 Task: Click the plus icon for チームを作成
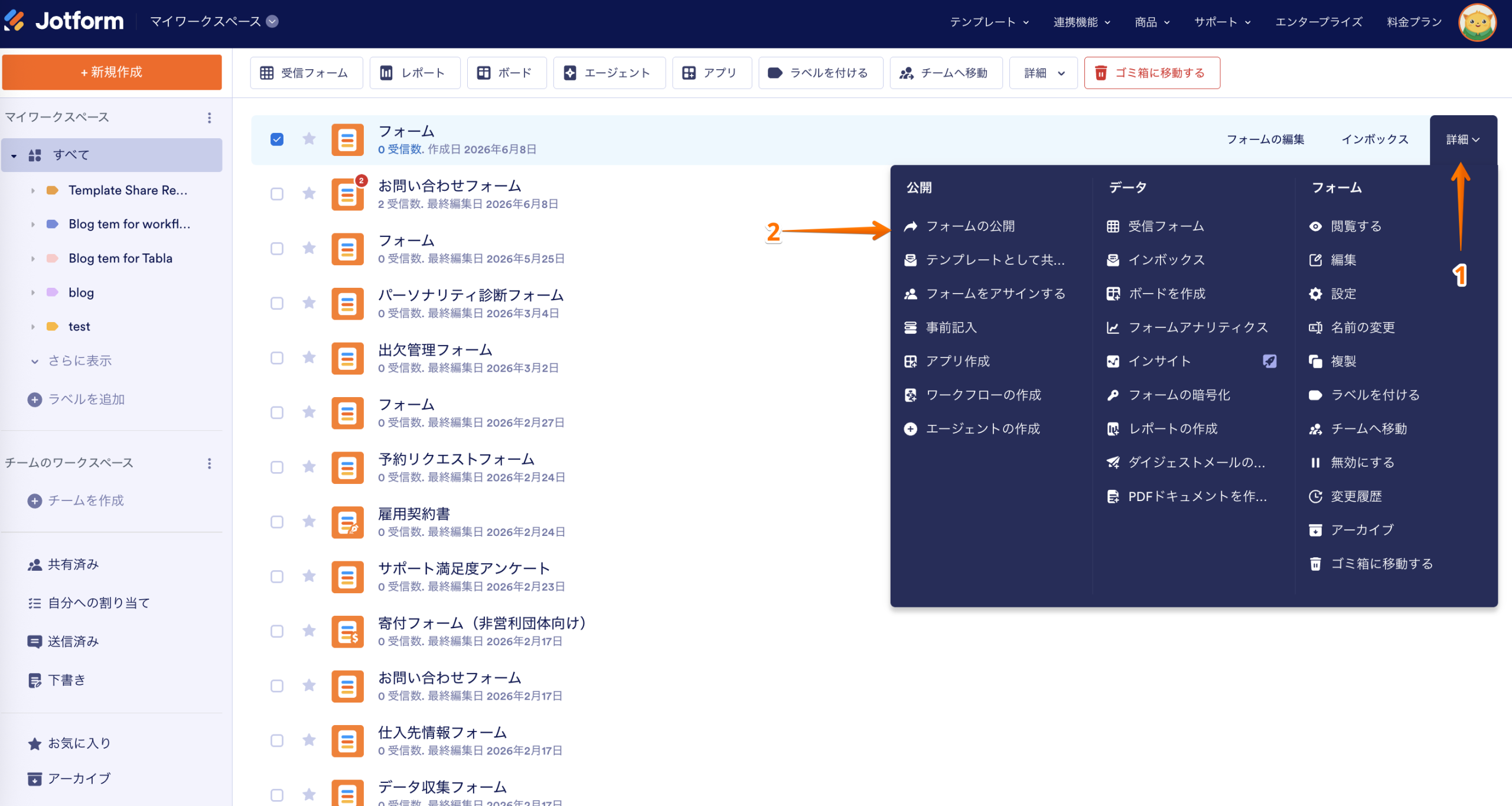[35, 500]
